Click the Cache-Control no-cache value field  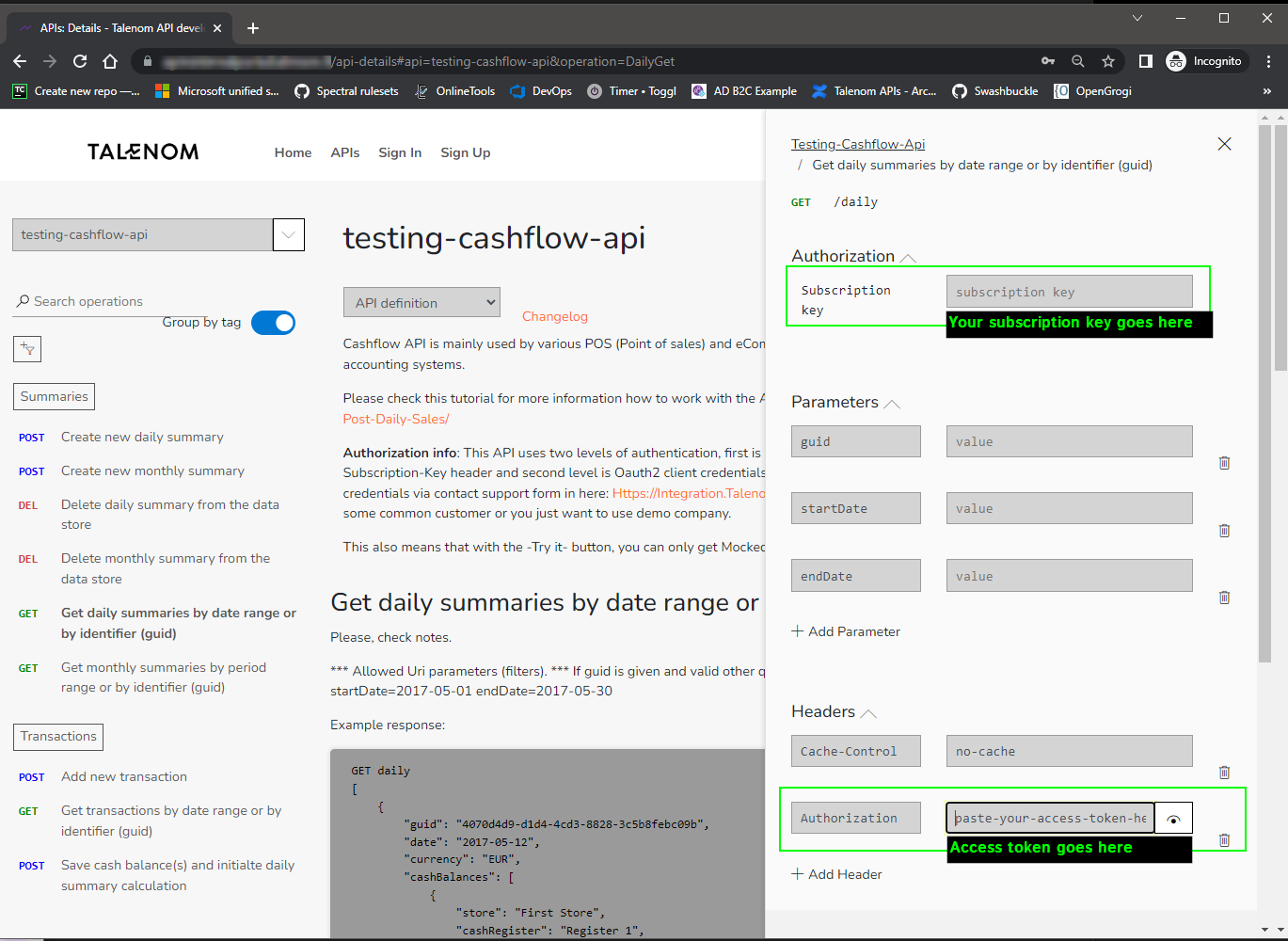1070,751
